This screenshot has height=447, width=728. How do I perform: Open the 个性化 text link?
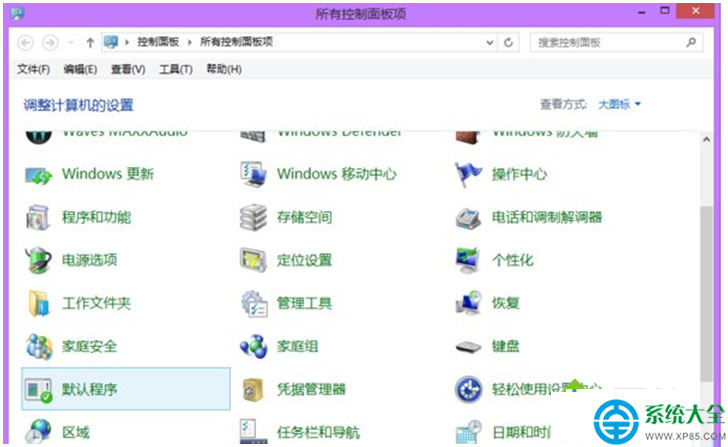513,260
